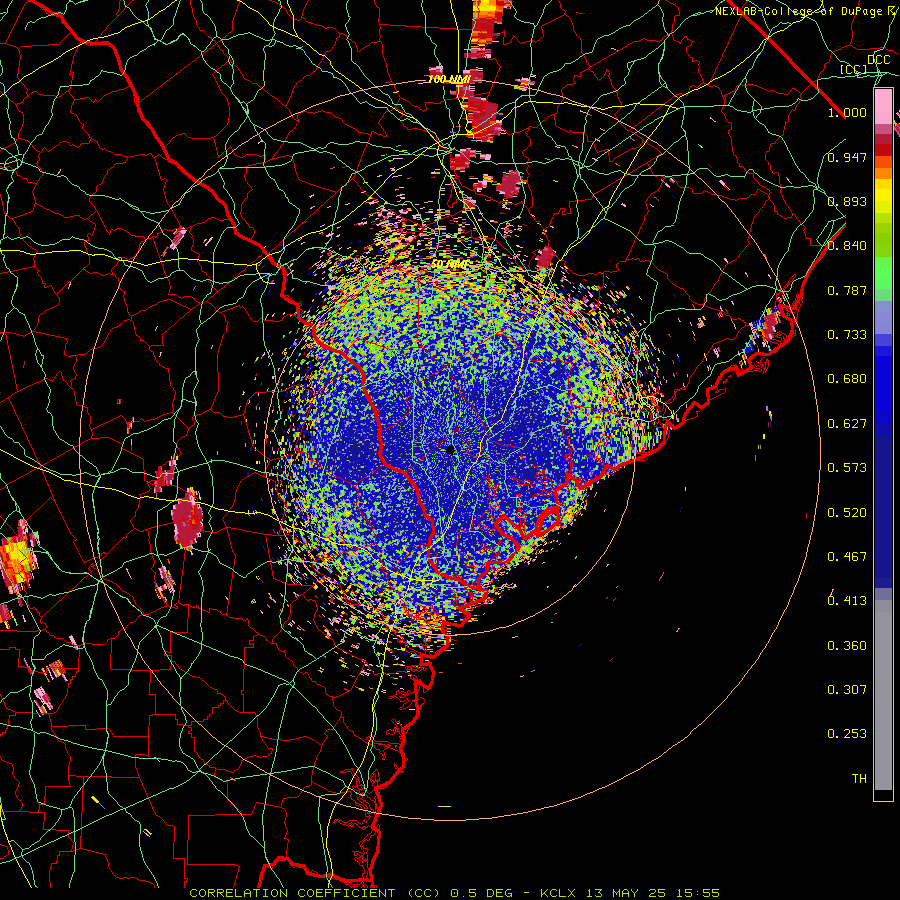900x900 pixels.
Task: Click the 0.893 scale value
Action: (847, 201)
